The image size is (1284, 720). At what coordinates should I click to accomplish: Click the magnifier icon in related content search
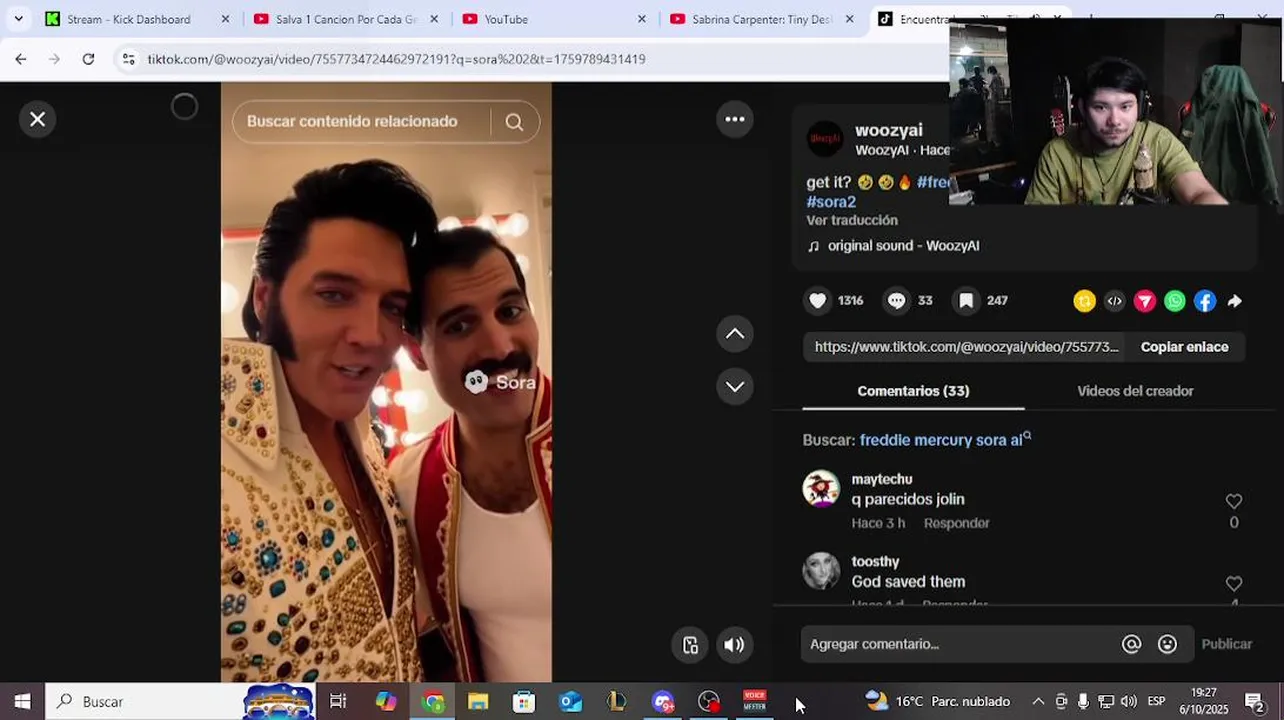(x=514, y=122)
